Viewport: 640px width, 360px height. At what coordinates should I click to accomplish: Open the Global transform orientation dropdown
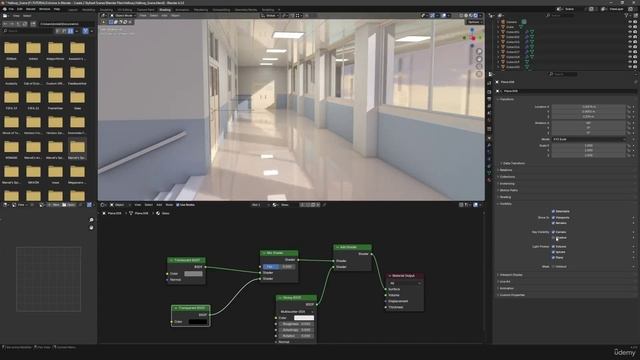tap(269, 16)
